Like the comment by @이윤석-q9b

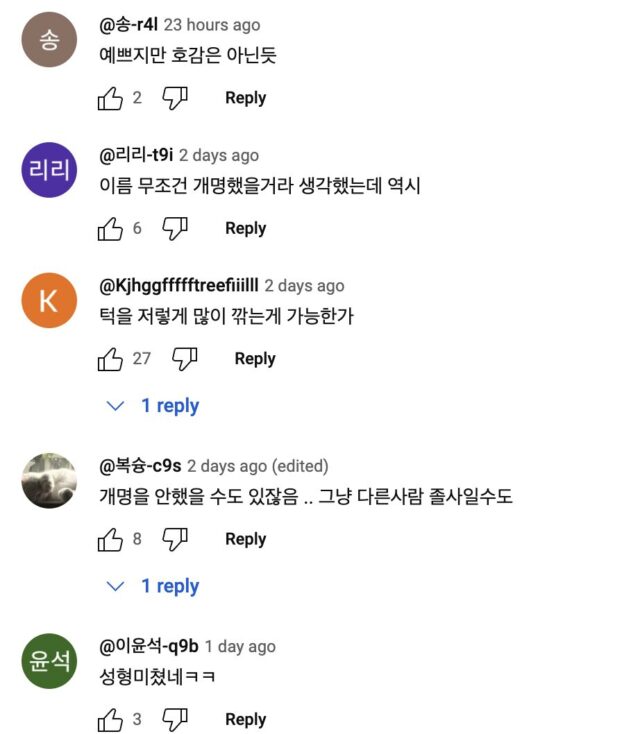coord(110,720)
